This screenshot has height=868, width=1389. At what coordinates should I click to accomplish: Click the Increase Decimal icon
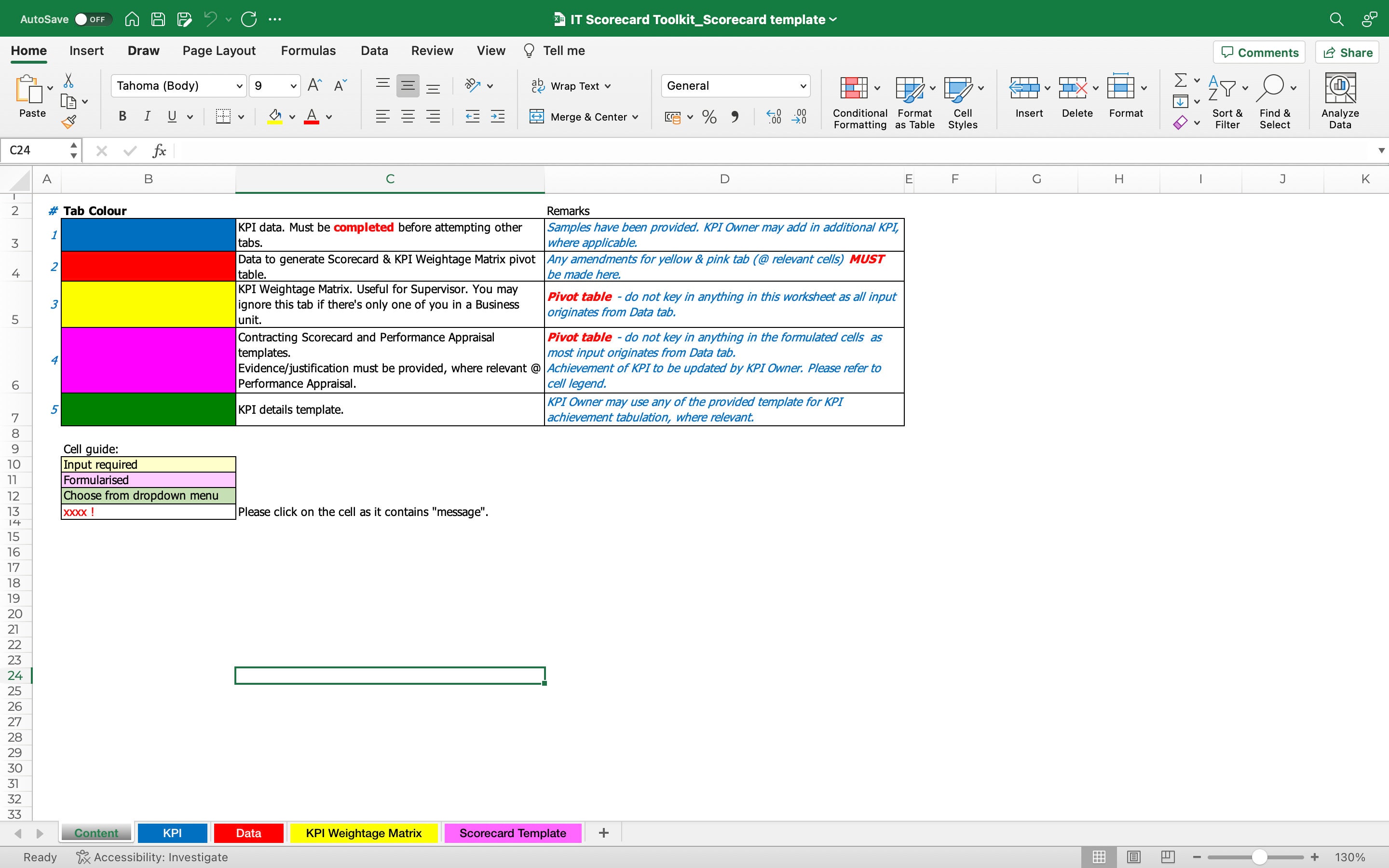pyautogui.click(x=774, y=117)
